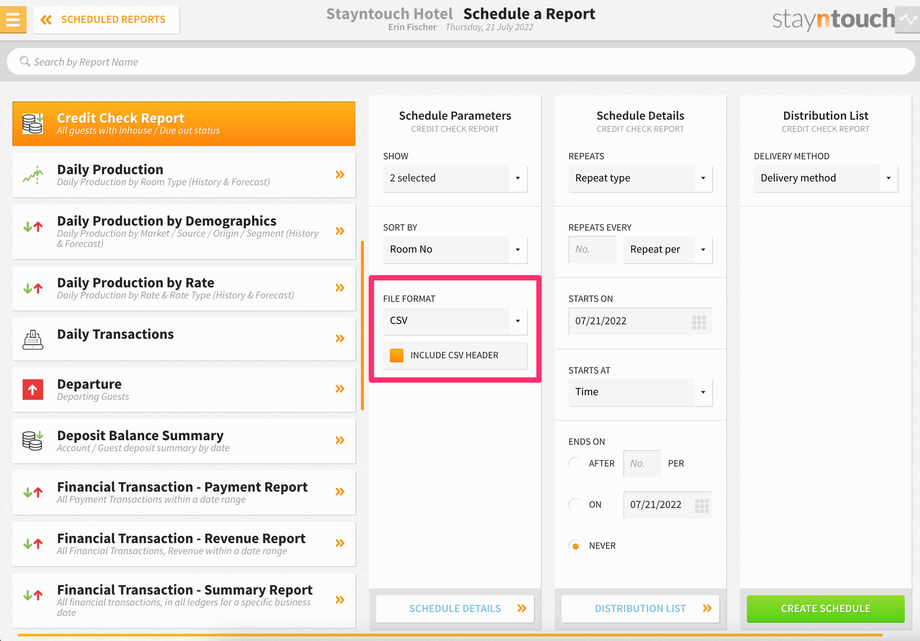Open Summary Report via its chevron
Viewport: 920px width, 641px height.
click(340, 600)
